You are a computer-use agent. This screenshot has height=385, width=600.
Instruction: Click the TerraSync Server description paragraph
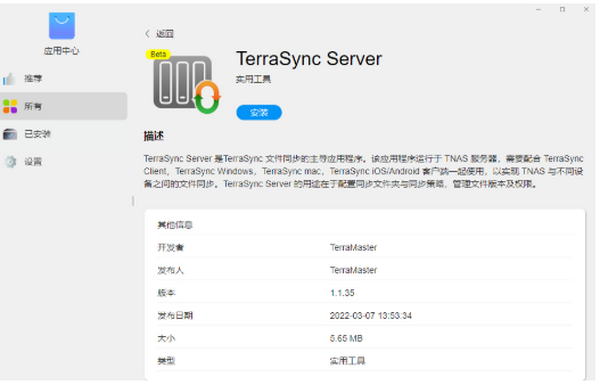coord(364,171)
